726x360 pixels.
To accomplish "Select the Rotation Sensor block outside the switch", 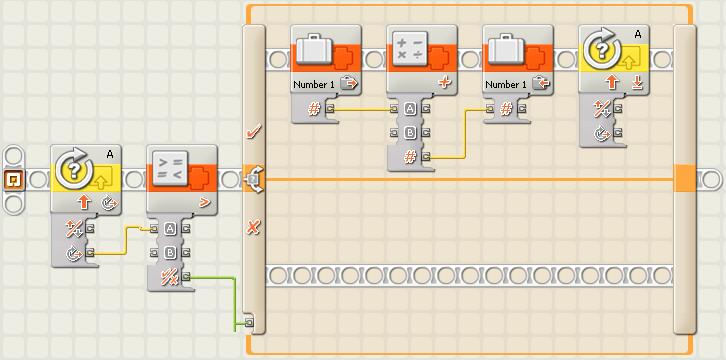I will point(86,180).
